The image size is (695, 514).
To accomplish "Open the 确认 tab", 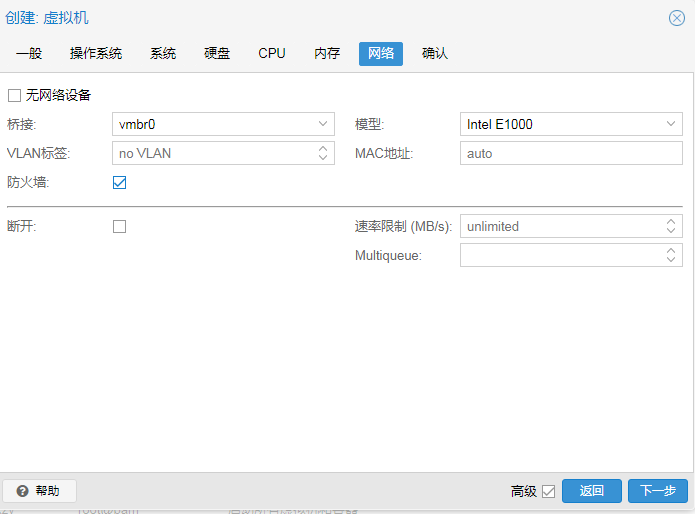I will (x=435, y=54).
